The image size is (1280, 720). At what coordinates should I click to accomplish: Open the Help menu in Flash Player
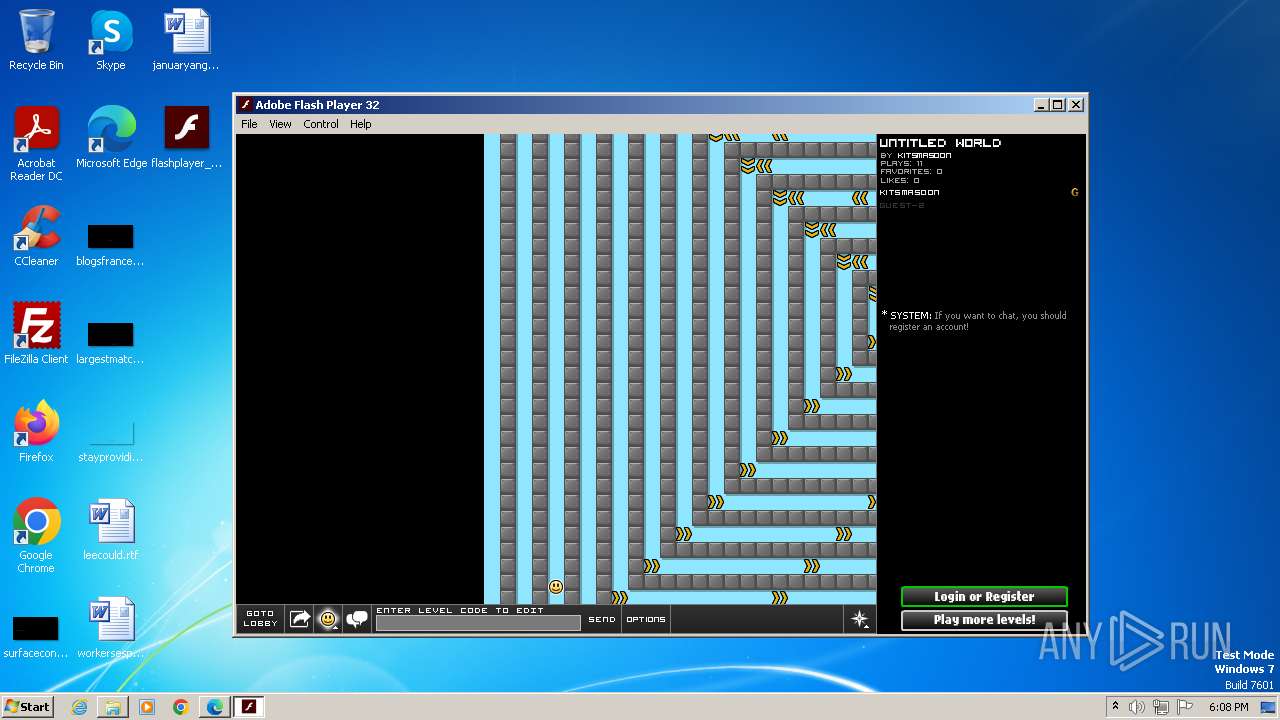coord(361,124)
